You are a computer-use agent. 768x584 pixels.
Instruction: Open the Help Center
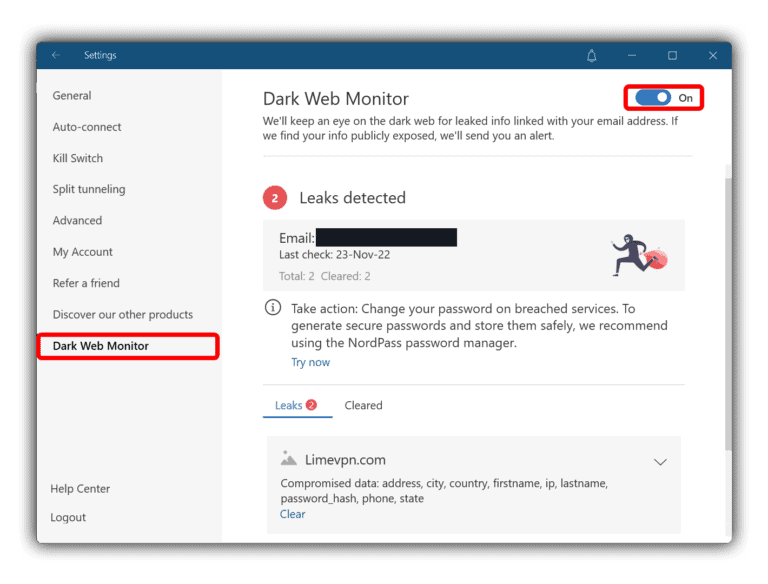tap(80, 488)
